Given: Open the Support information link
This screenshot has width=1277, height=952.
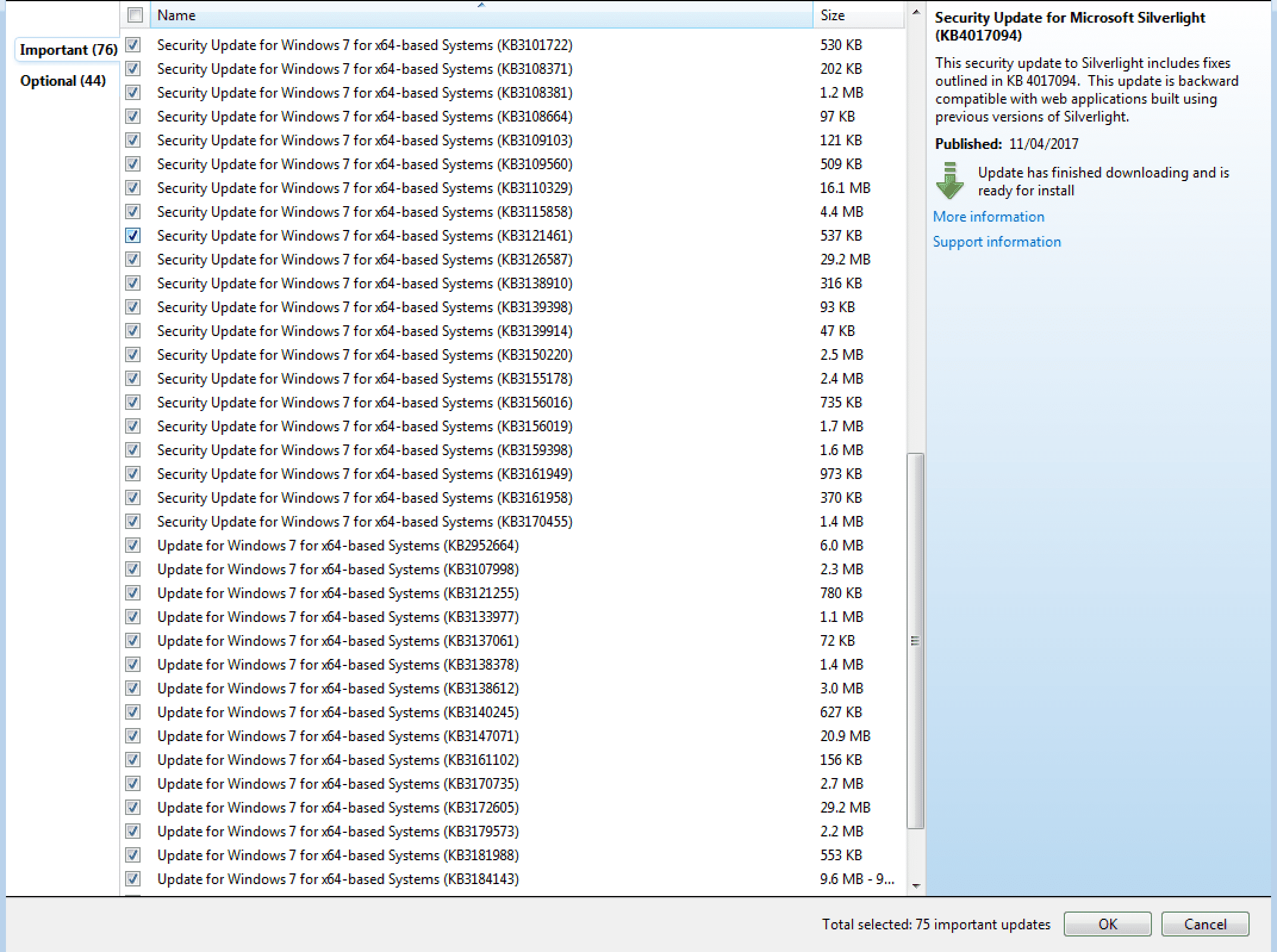Looking at the screenshot, I should coord(996,242).
